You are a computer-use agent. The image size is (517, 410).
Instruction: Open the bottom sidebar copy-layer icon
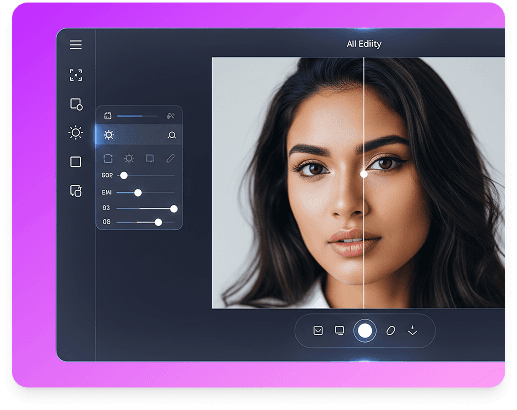pyautogui.click(x=76, y=191)
